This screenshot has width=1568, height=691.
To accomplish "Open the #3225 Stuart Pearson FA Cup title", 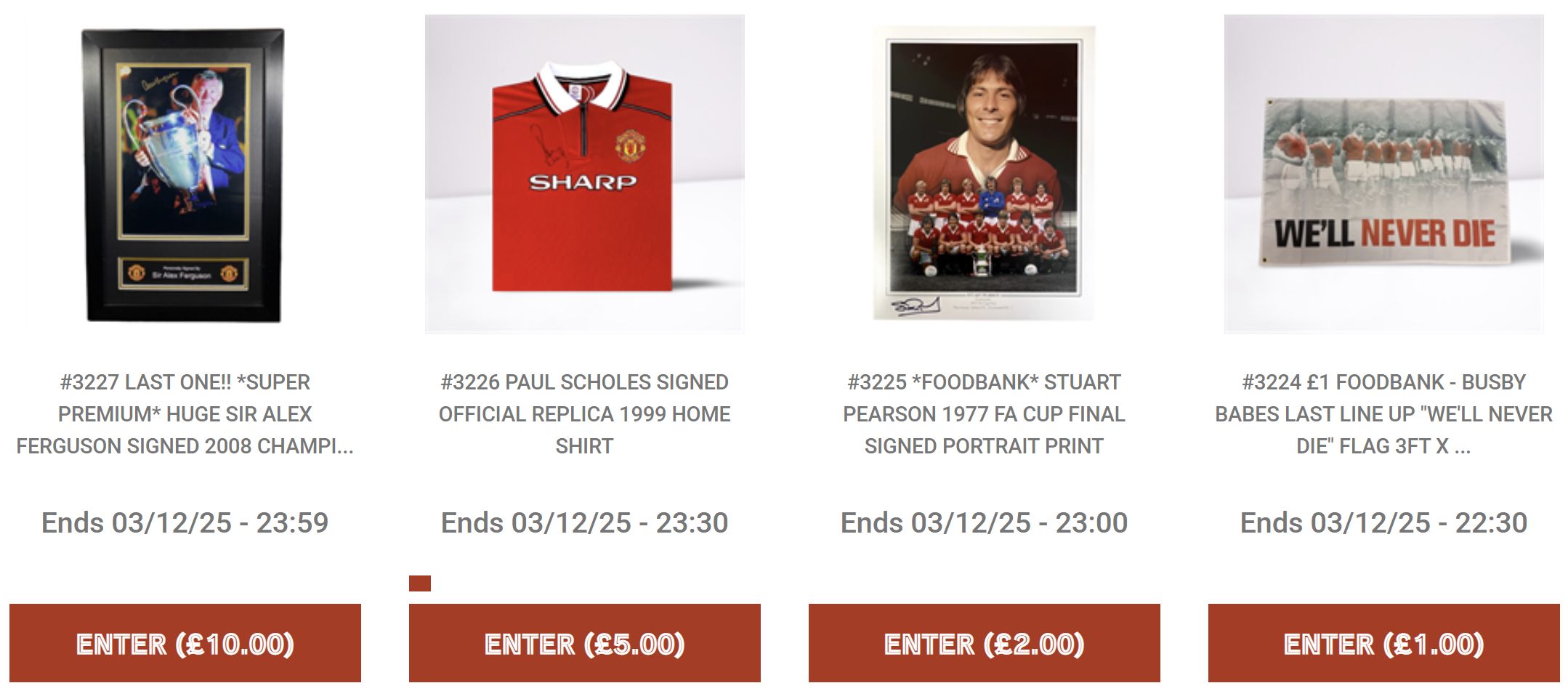I will (x=984, y=414).
